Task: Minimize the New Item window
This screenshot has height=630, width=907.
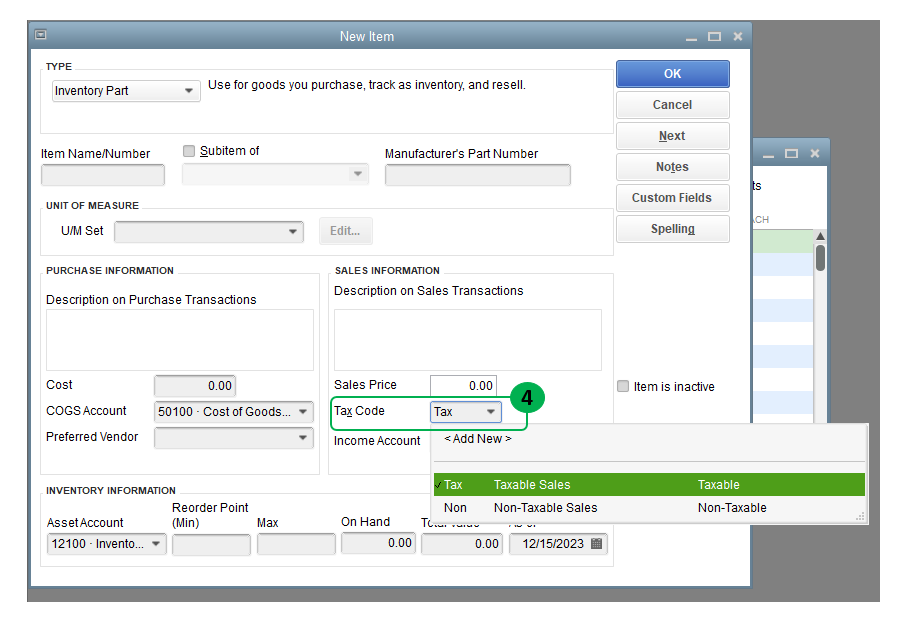Action: (691, 37)
